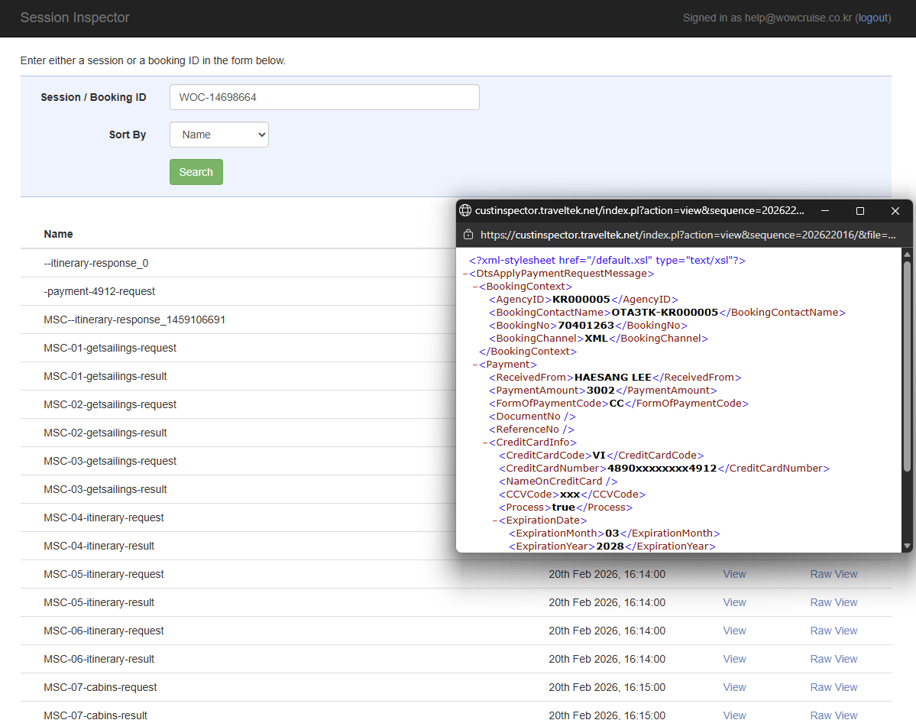Click the green Search button

point(196,172)
